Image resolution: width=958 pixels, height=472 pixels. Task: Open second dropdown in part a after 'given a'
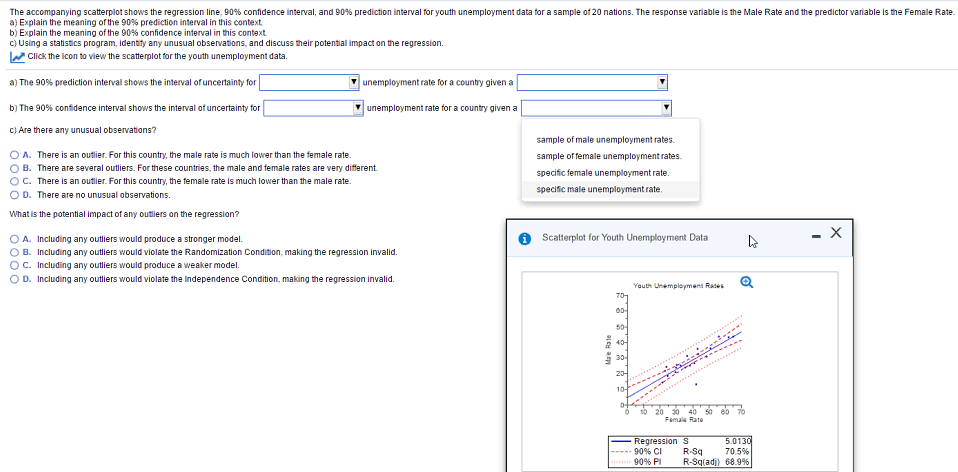[593, 82]
